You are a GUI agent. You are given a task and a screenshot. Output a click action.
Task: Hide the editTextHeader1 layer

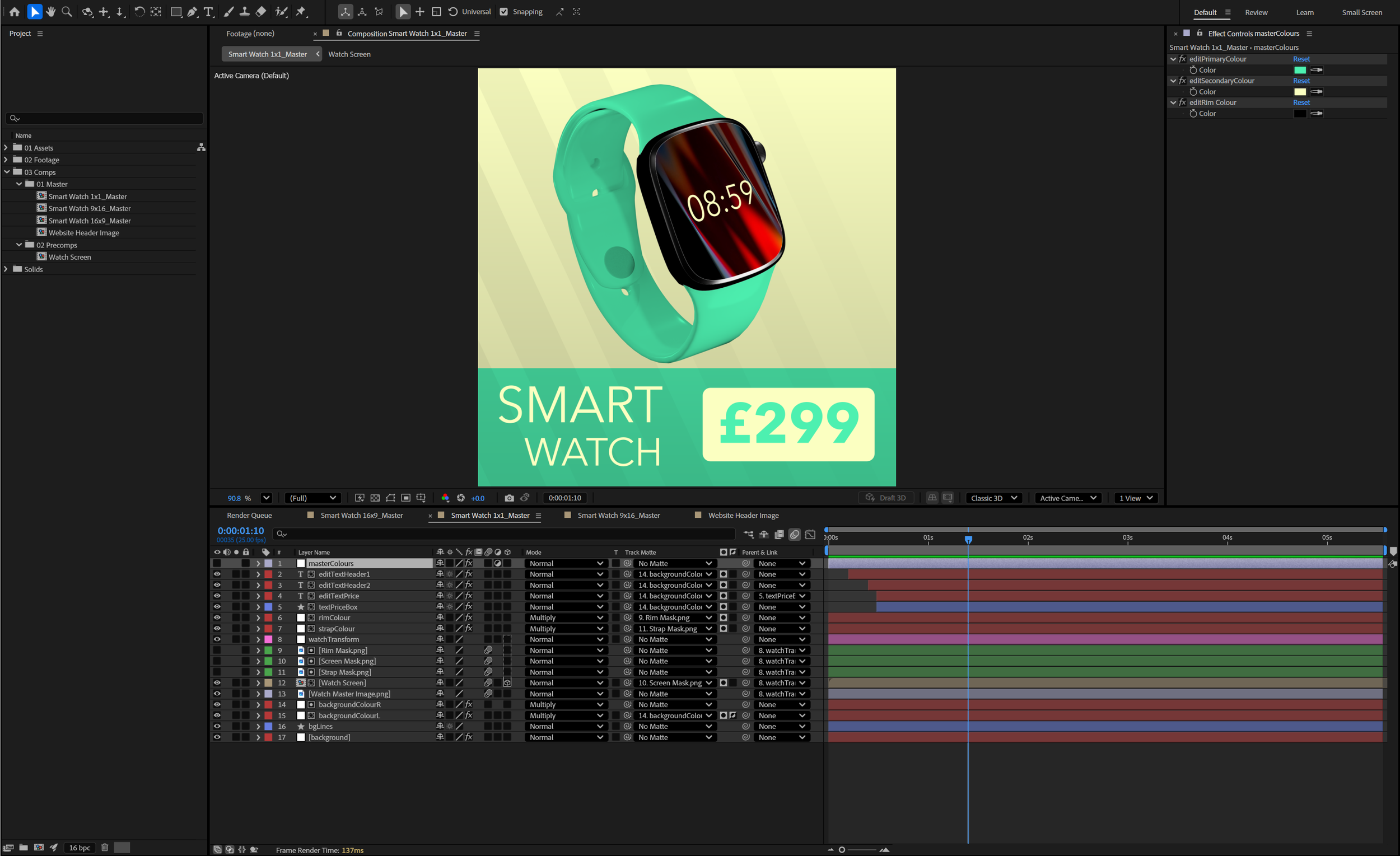pos(217,574)
